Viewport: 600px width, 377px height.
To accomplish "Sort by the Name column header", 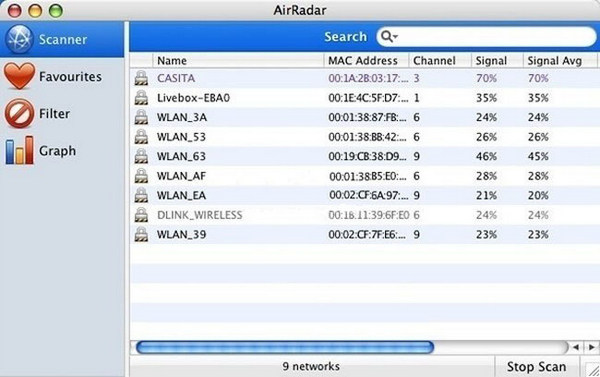I will click(x=238, y=60).
